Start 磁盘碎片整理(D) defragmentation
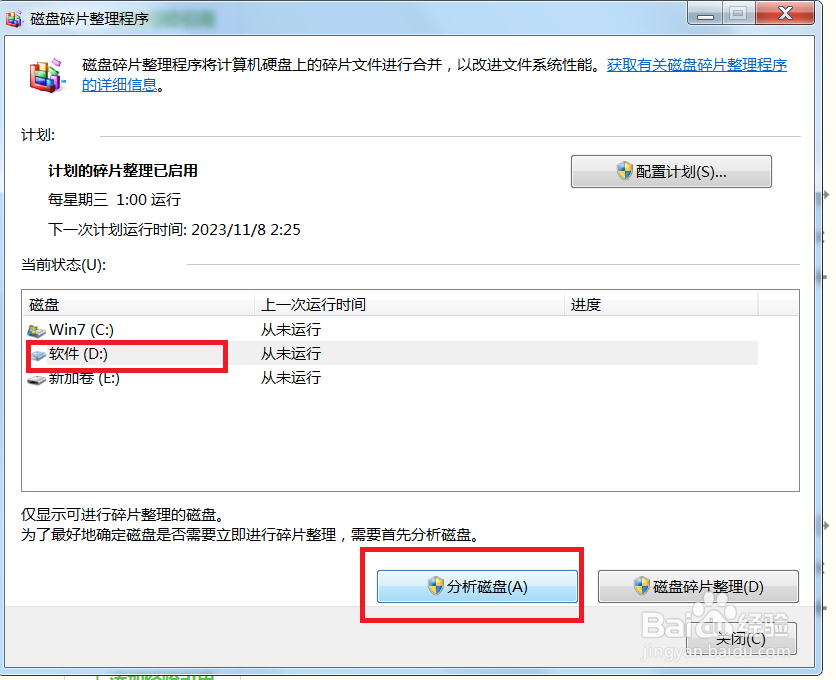The image size is (836, 680). 698,587
